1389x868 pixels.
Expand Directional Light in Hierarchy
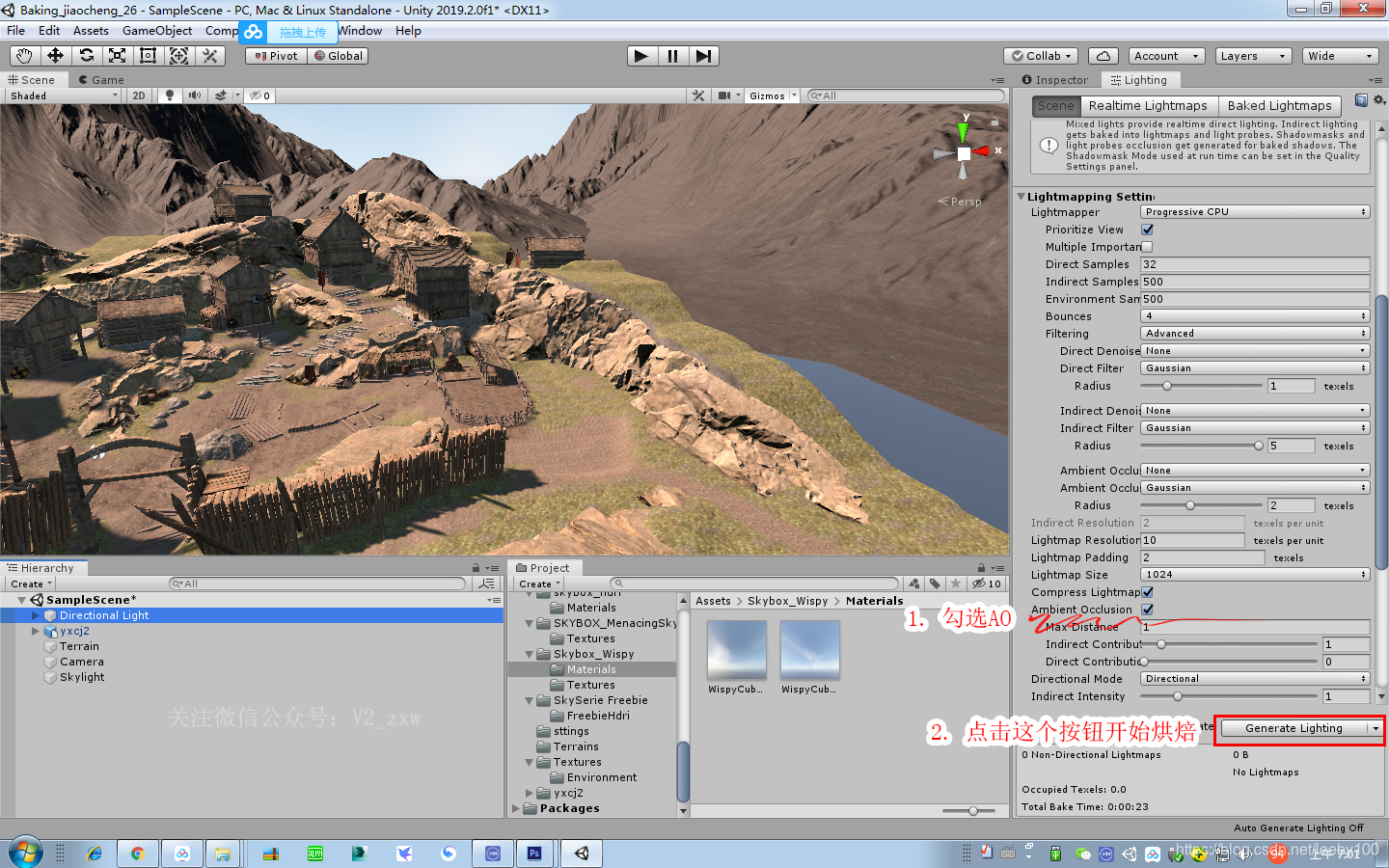tap(36, 615)
